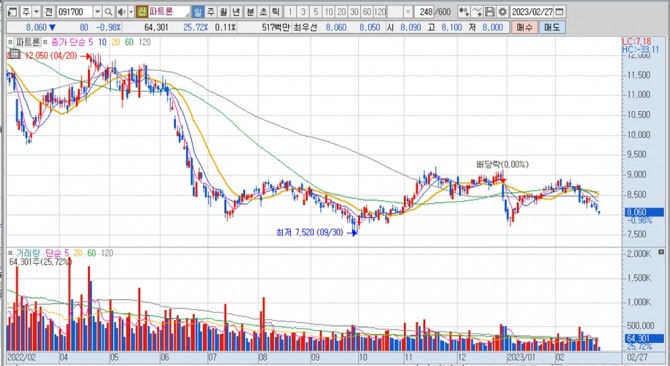
Task: Click the 매수 buy button
Action: 524,27
